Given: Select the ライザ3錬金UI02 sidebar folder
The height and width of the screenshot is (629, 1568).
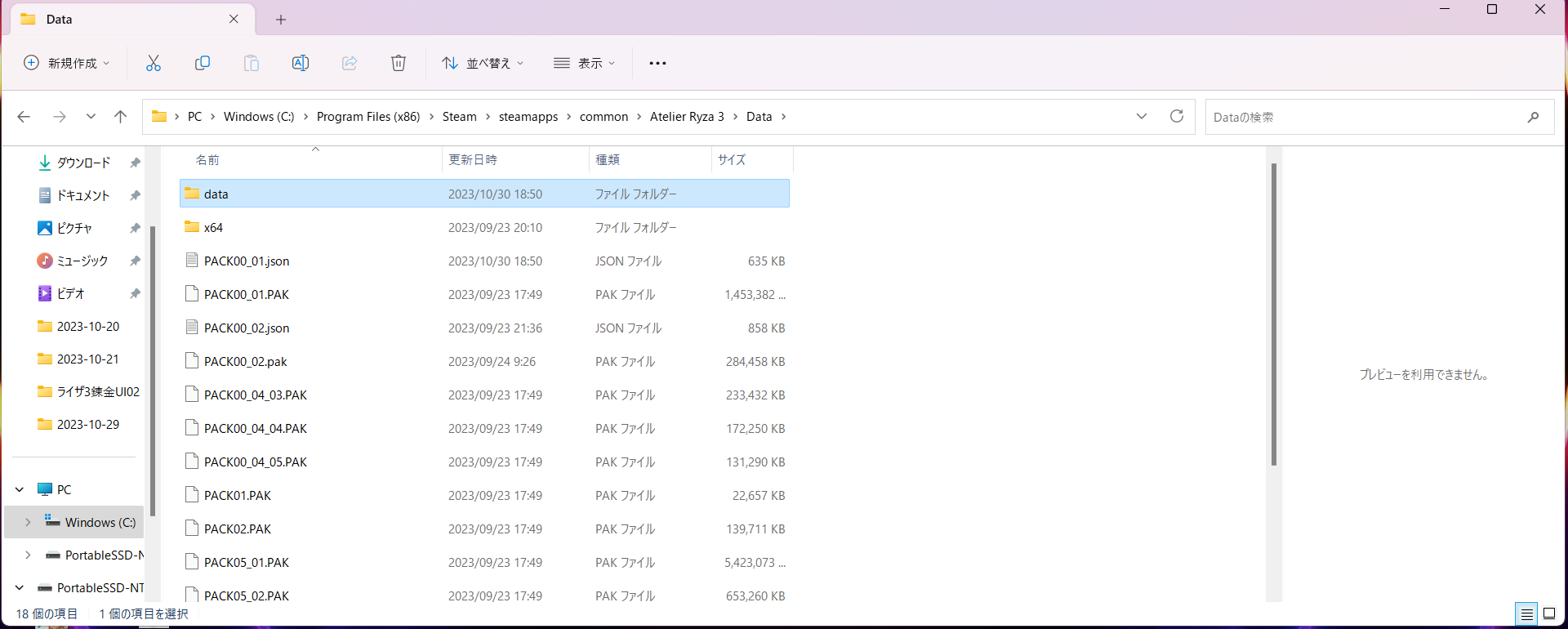Looking at the screenshot, I should (x=89, y=391).
